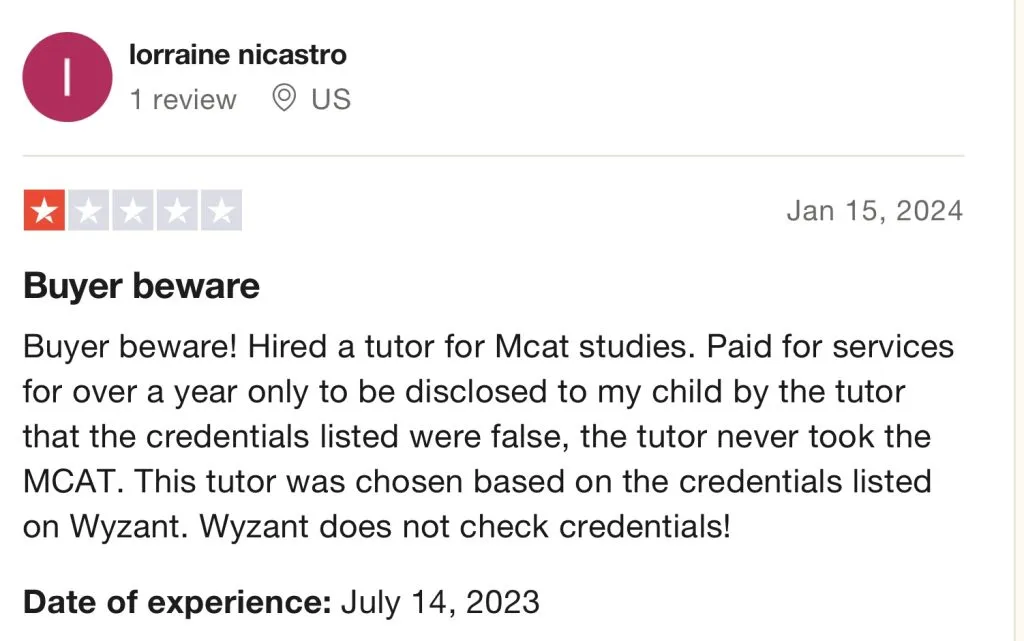Open the bold "Buyer beware" review title
This screenshot has width=1024, height=641.
pos(141,286)
